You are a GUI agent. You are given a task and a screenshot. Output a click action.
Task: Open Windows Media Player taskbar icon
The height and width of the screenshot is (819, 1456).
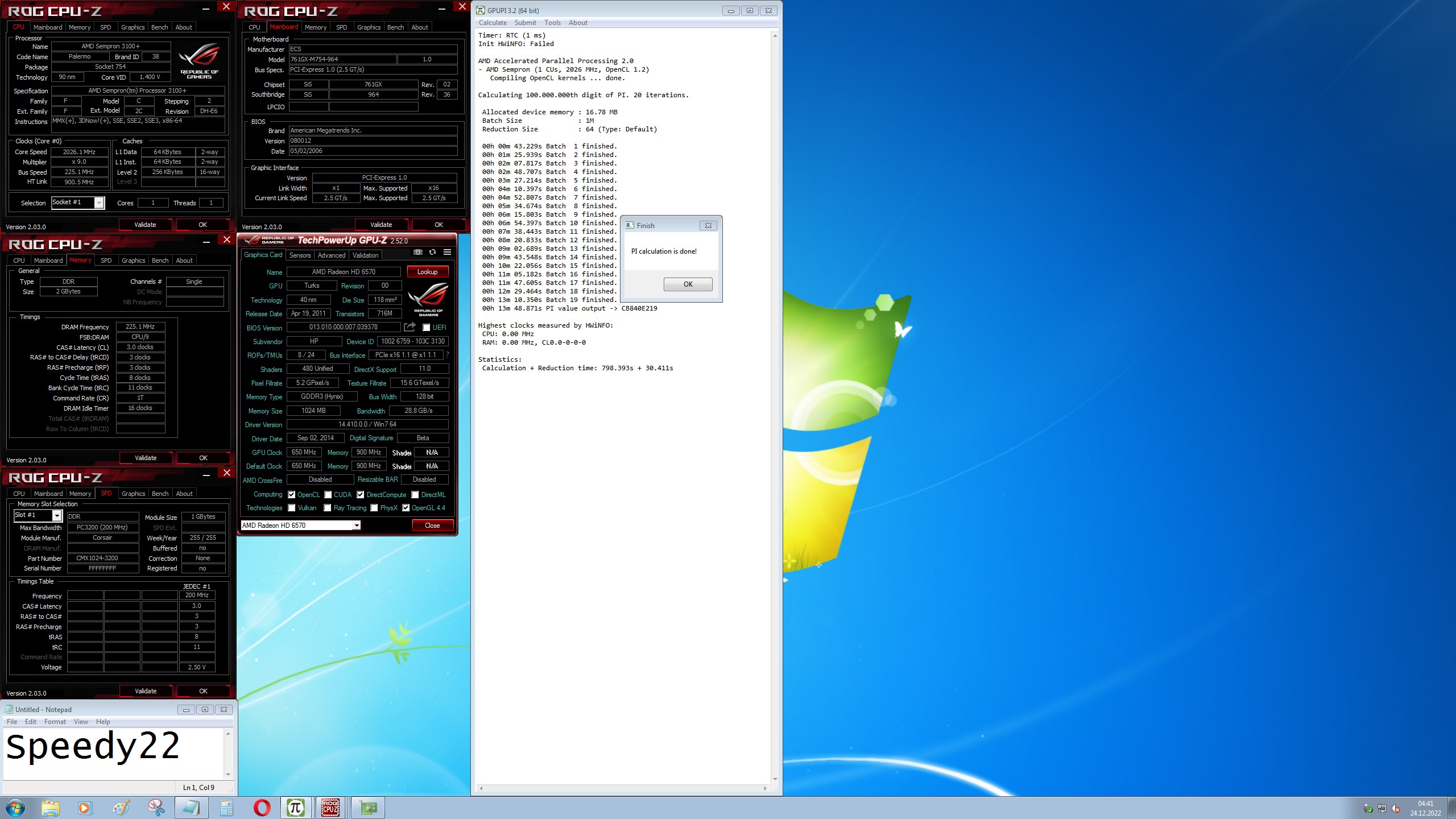click(x=84, y=808)
